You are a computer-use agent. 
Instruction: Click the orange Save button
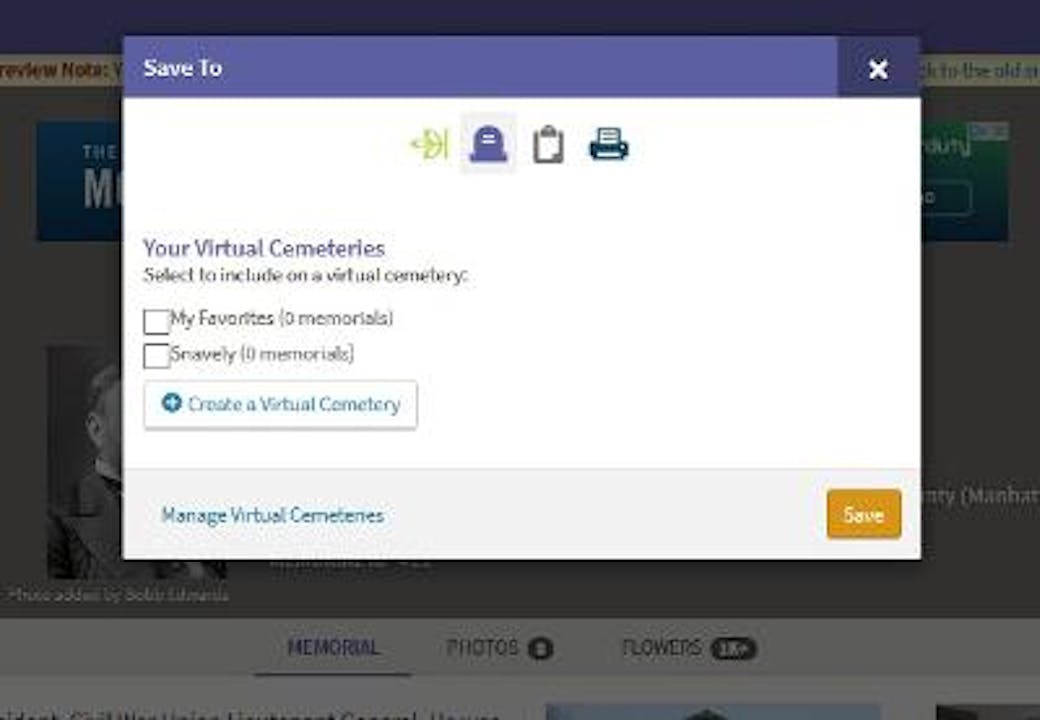click(862, 514)
